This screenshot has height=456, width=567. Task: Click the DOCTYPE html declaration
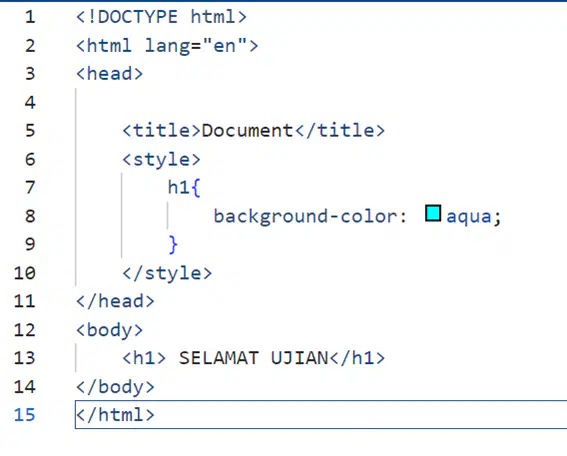click(x=161, y=17)
